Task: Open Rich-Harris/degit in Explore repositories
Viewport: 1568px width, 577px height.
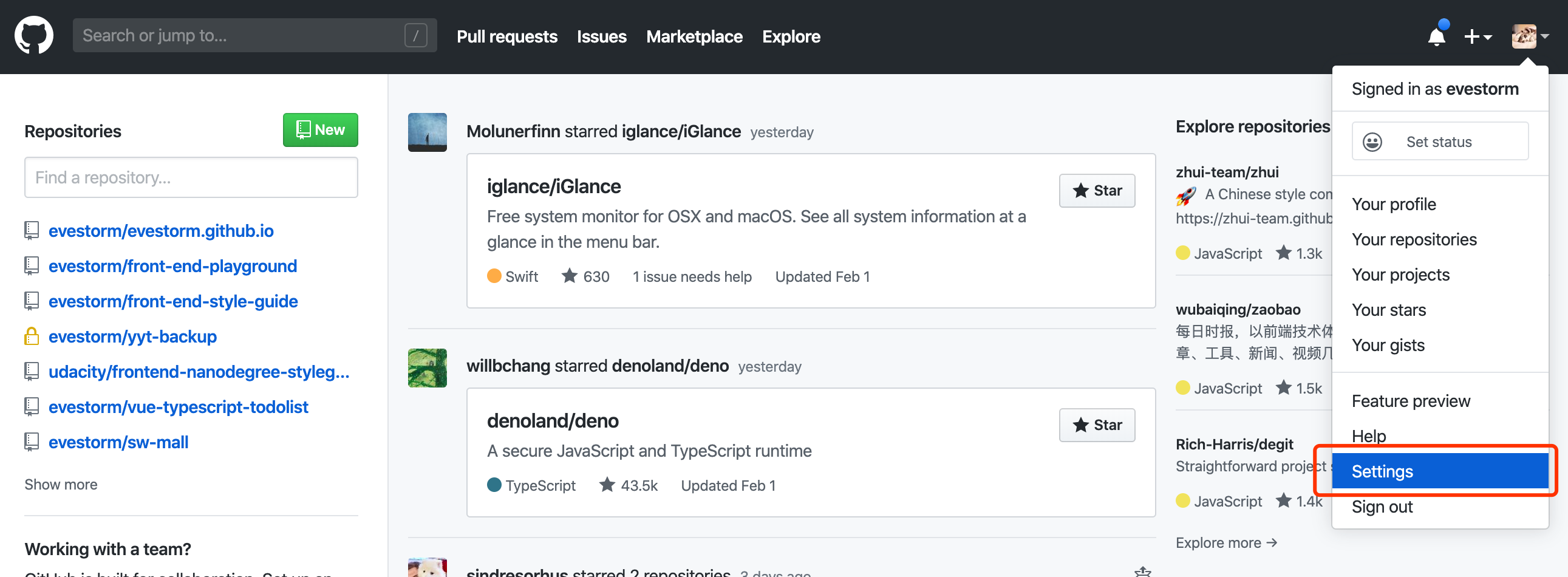Action: pos(1235,445)
